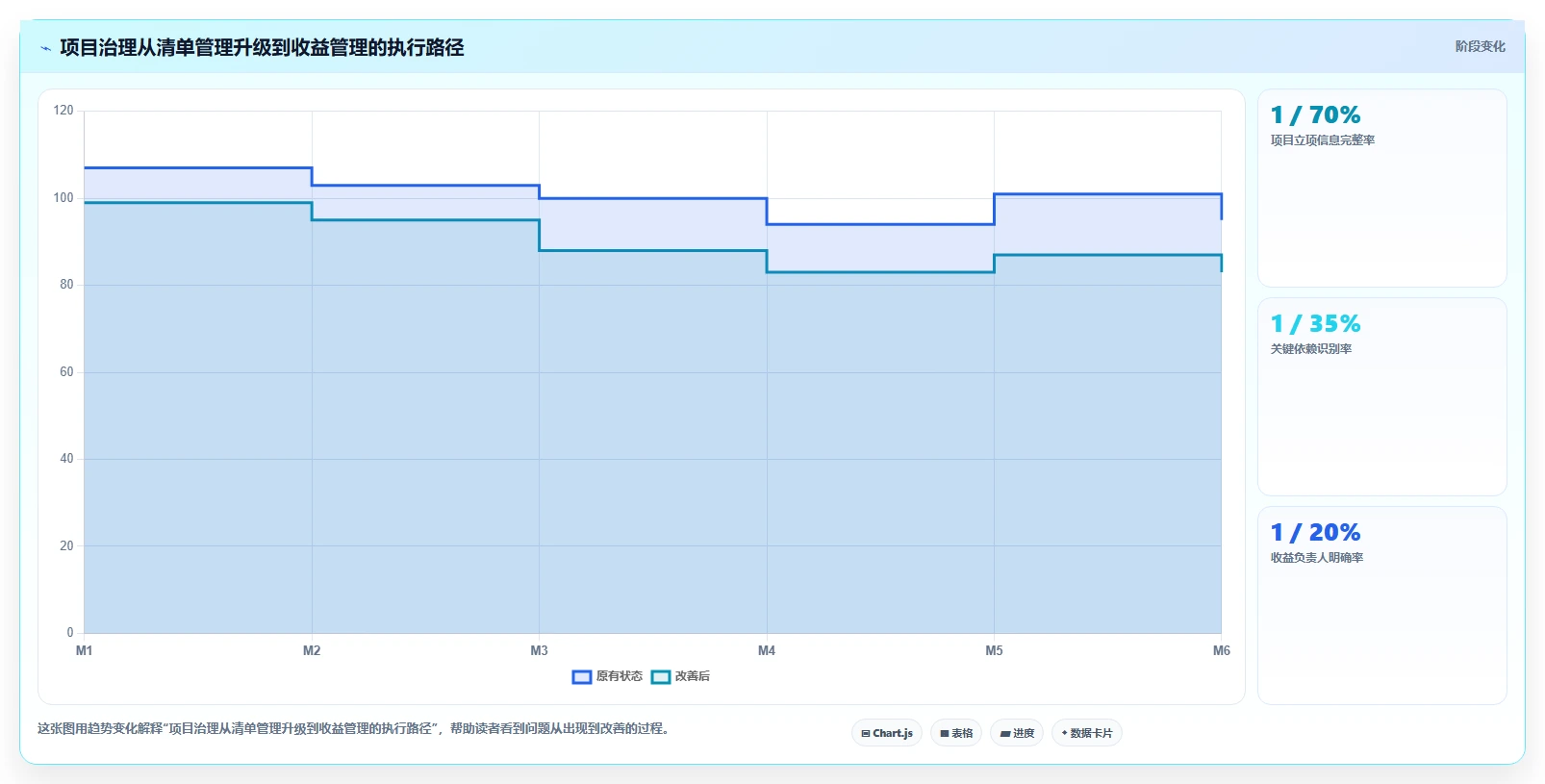
Task: Click the M3 axis label
Action: click(x=539, y=651)
